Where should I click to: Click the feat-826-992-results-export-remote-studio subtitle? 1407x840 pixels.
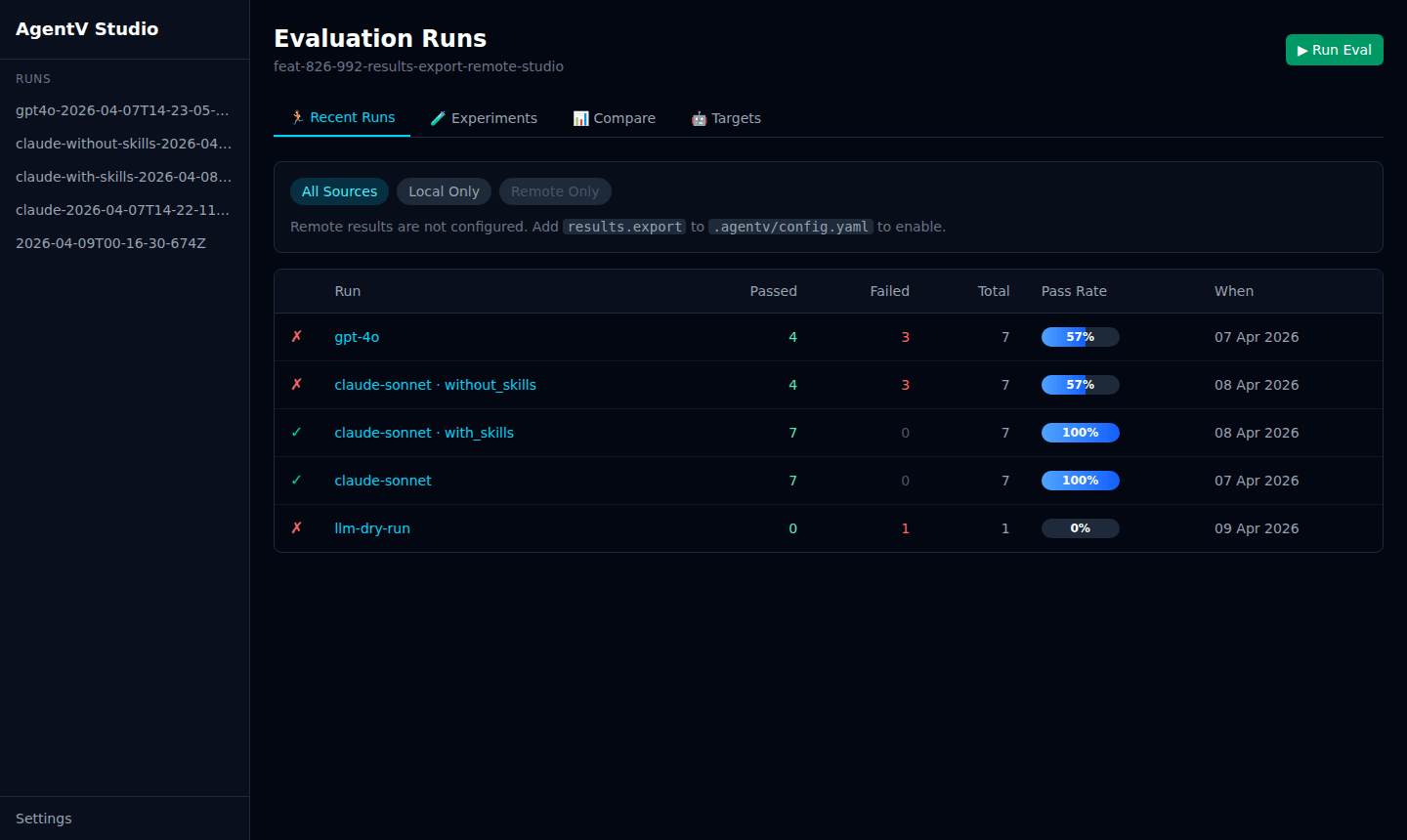tap(418, 66)
